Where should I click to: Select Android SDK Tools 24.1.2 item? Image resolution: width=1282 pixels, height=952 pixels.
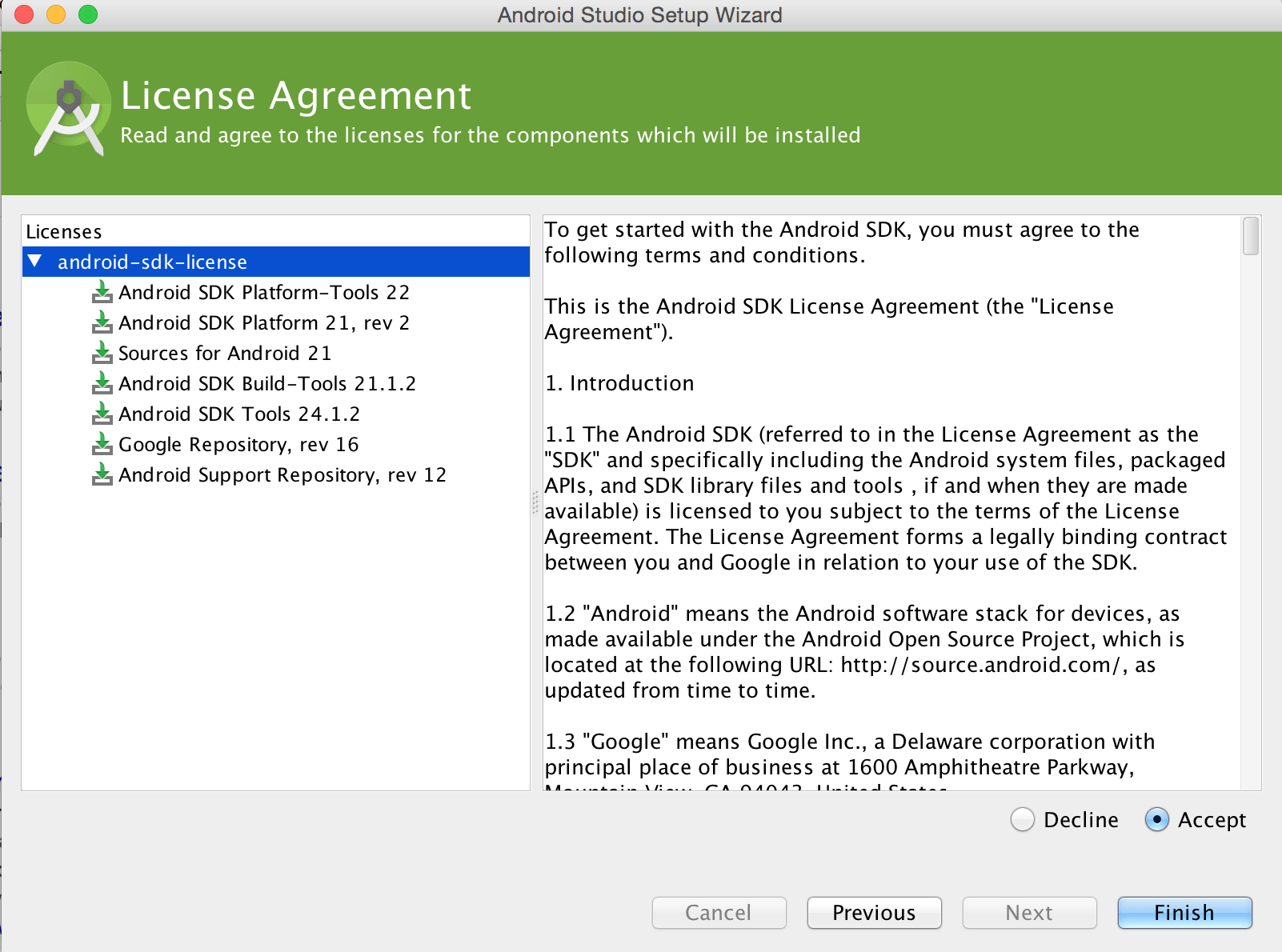pos(239,414)
